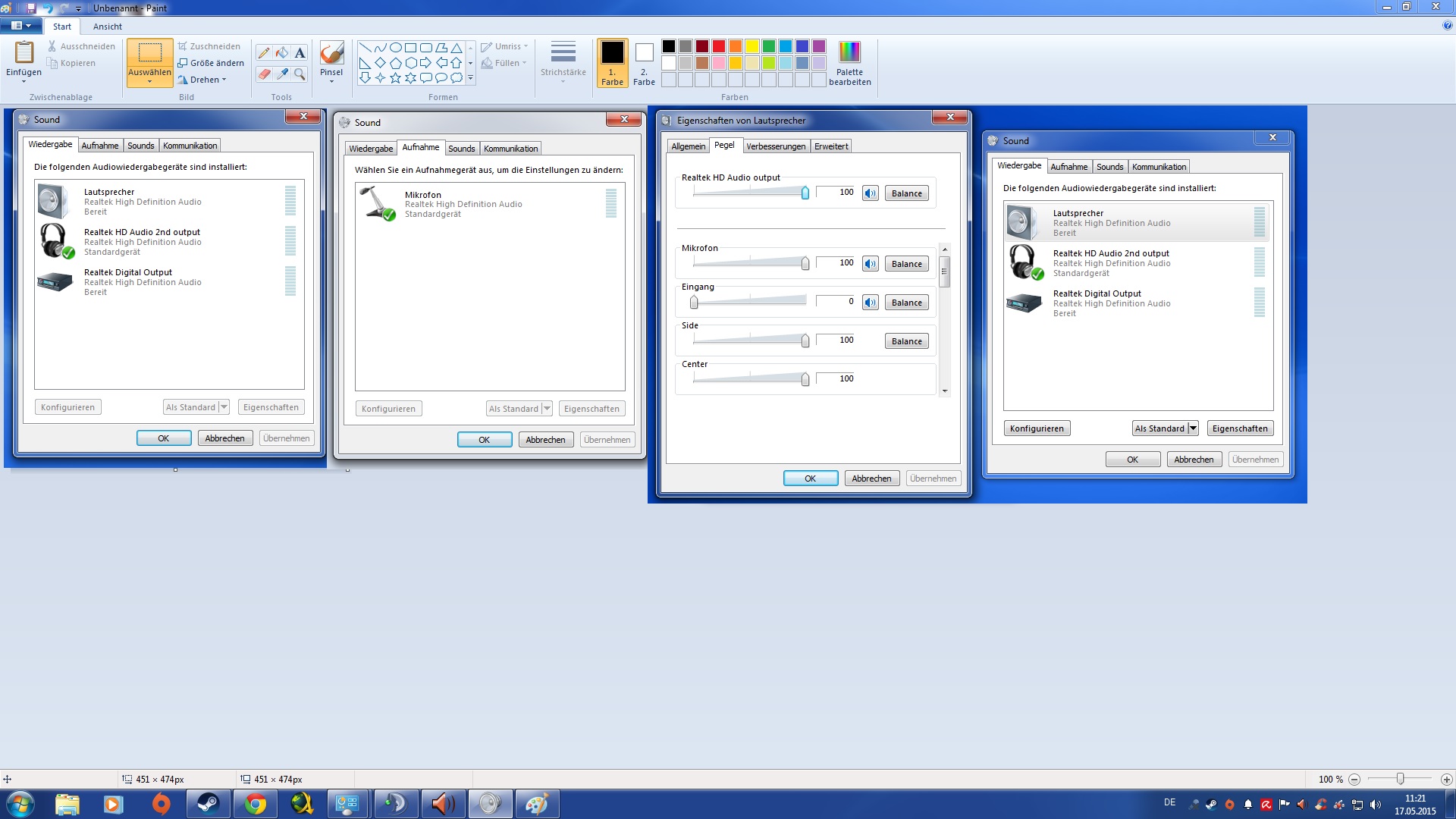This screenshot has width=1456, height=819.
Task: Expand the Drehen rotate dropdown
Action: (224, 80)
